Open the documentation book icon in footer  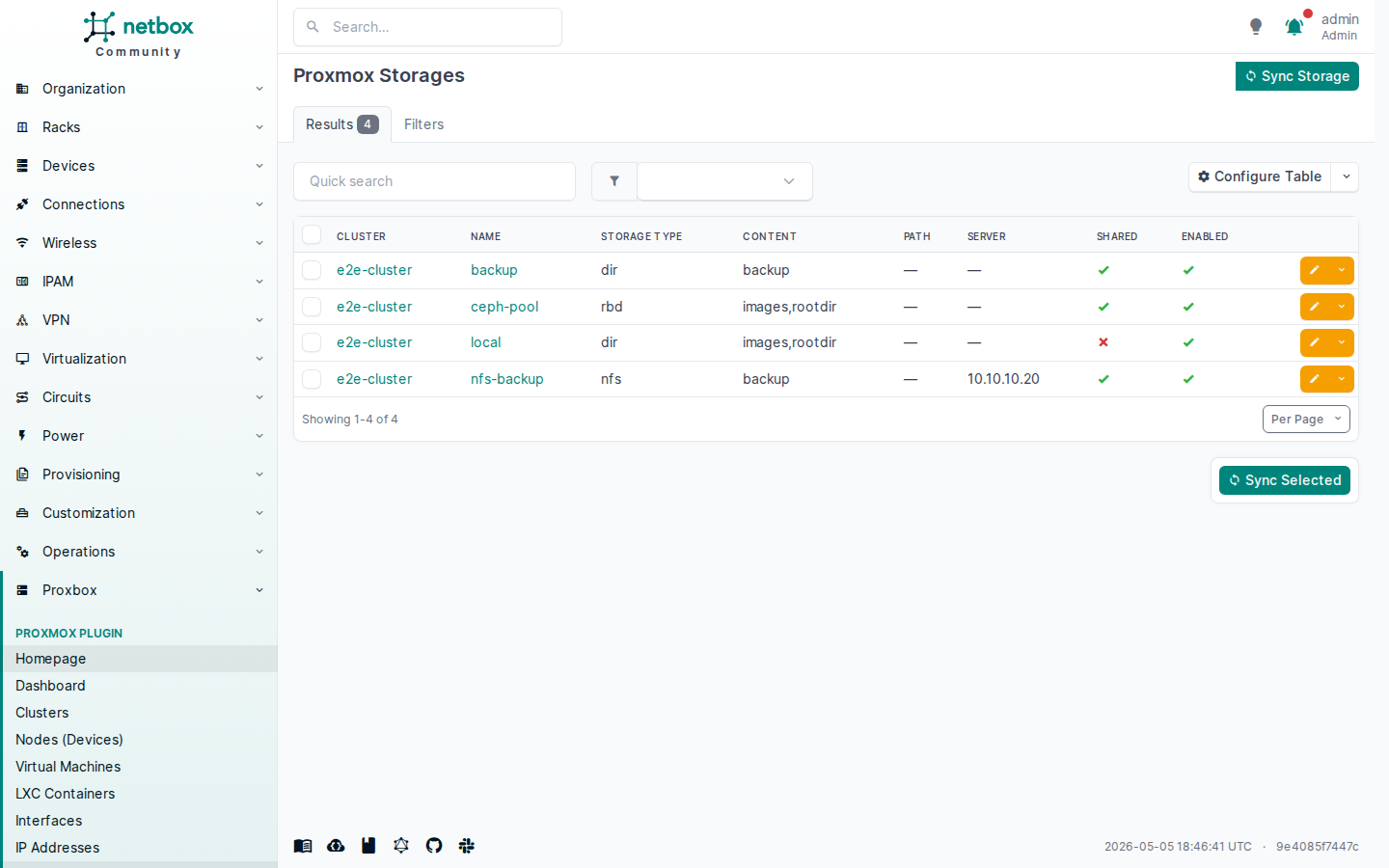pyautogui.click(x=303, y=846)
